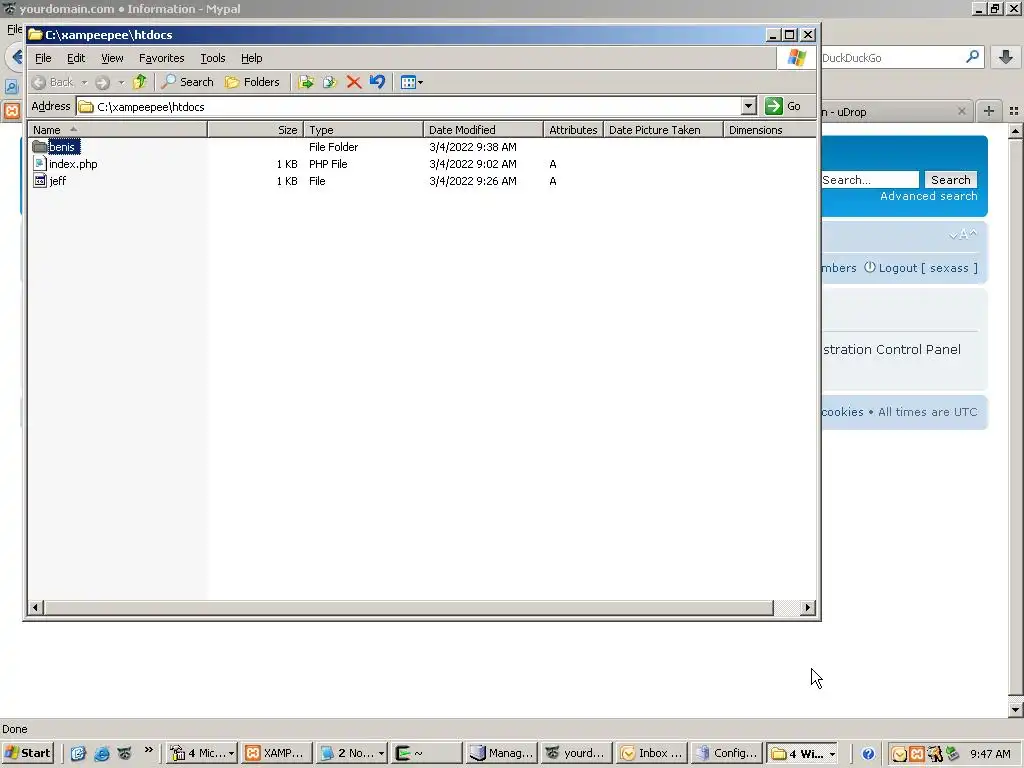Viewport: 1024px width, 768px height.
Task: Sort by the Type column header
Action: (364, 130)
